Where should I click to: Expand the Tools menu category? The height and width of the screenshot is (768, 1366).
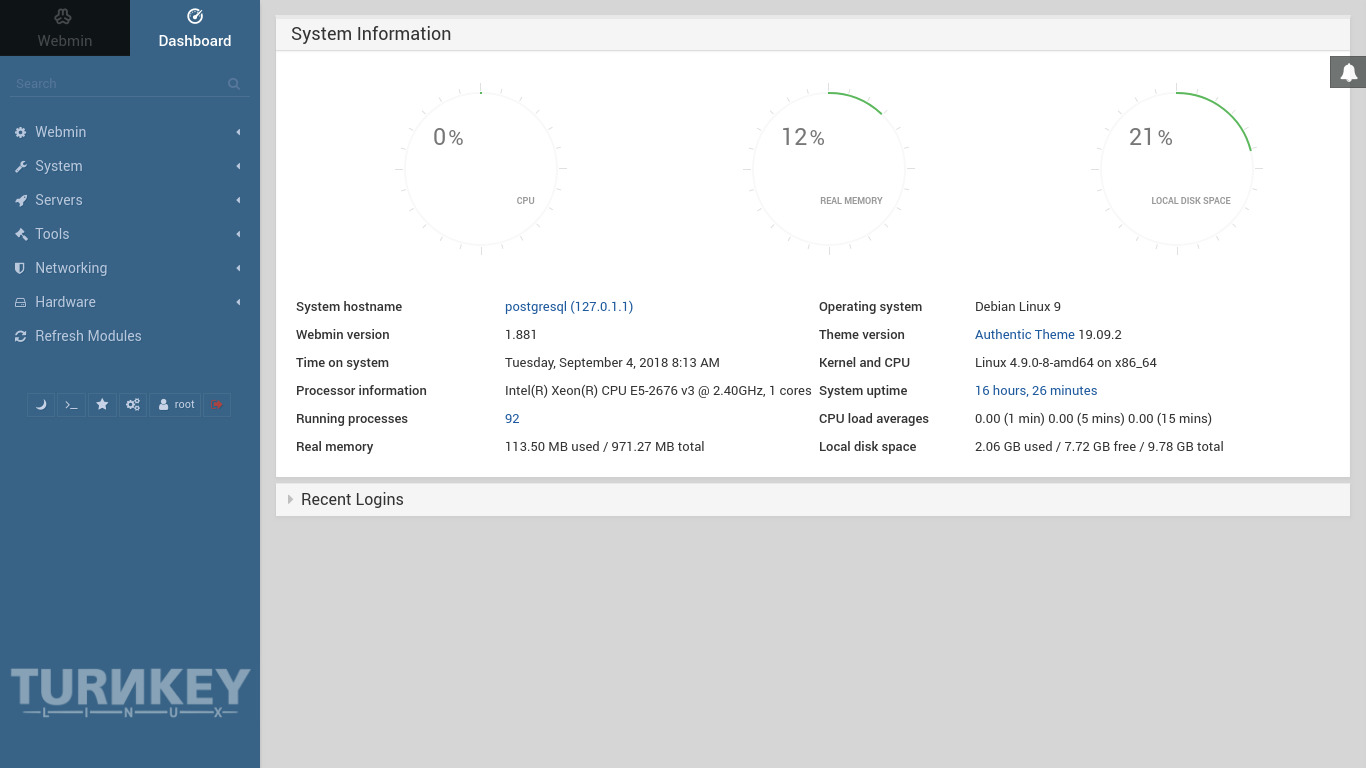pyautogui.click(x=52, y=234)
